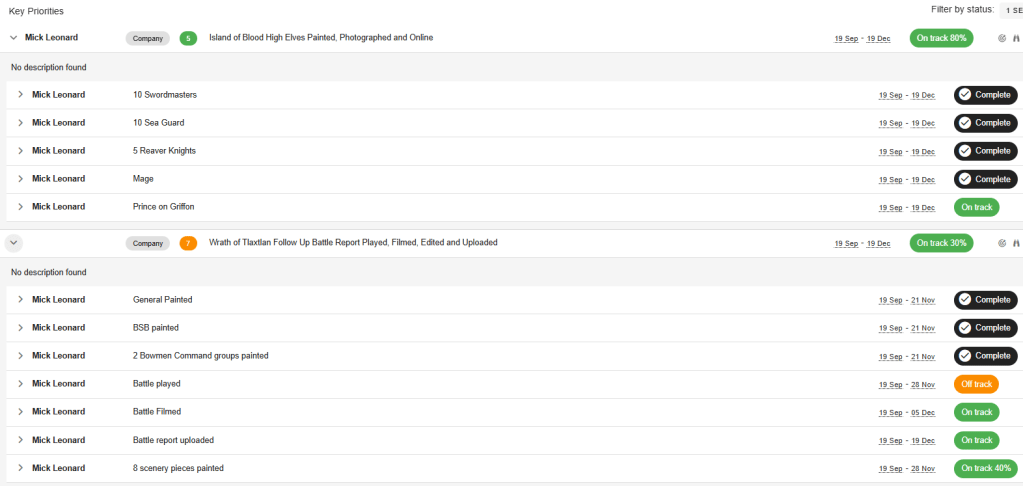The height and width of the screenshot is (486, 1023).
Task: Collapse the Wrath of Tlaxtlan priority section
Action: [13, 242]
